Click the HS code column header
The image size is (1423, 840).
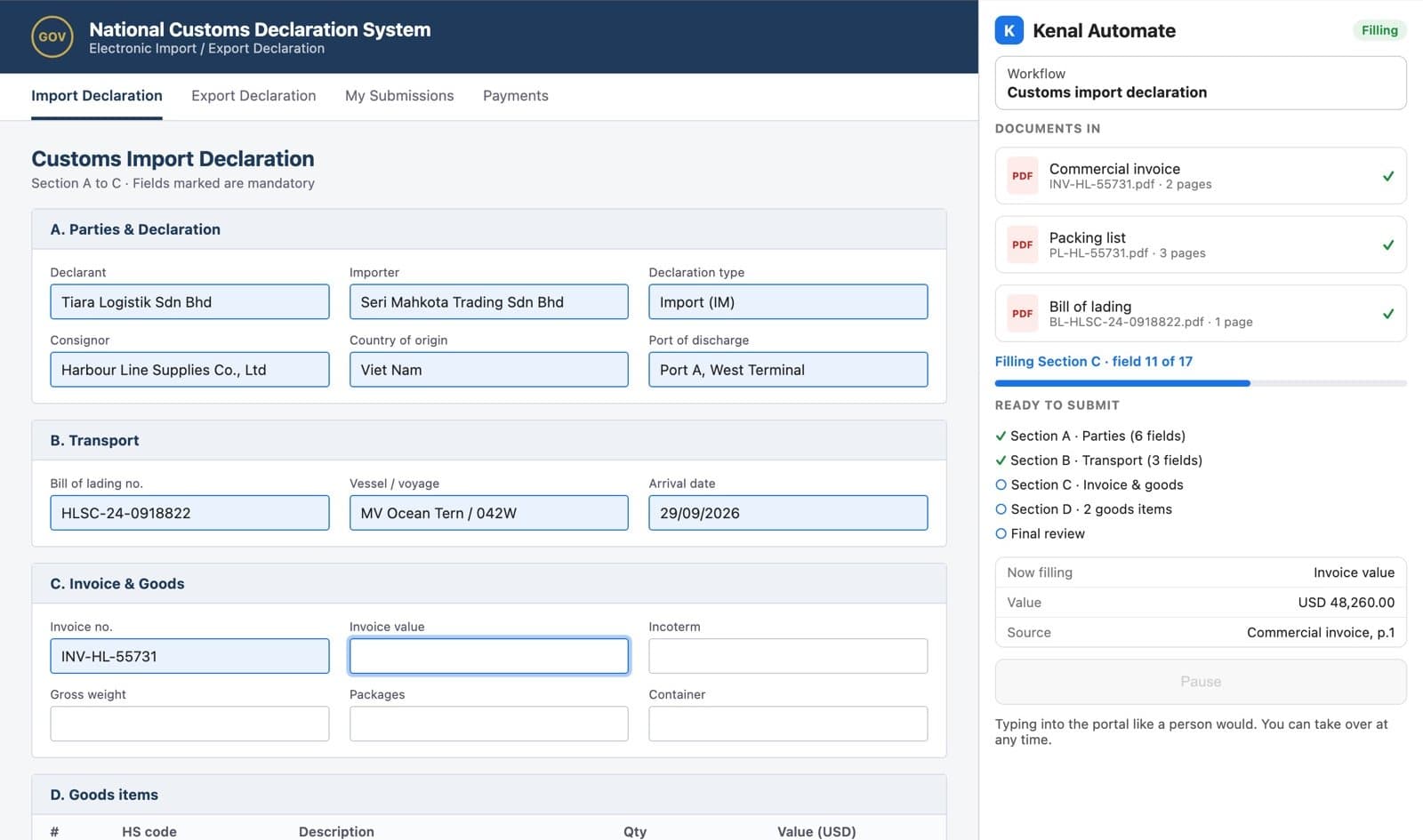pos(149,832)
